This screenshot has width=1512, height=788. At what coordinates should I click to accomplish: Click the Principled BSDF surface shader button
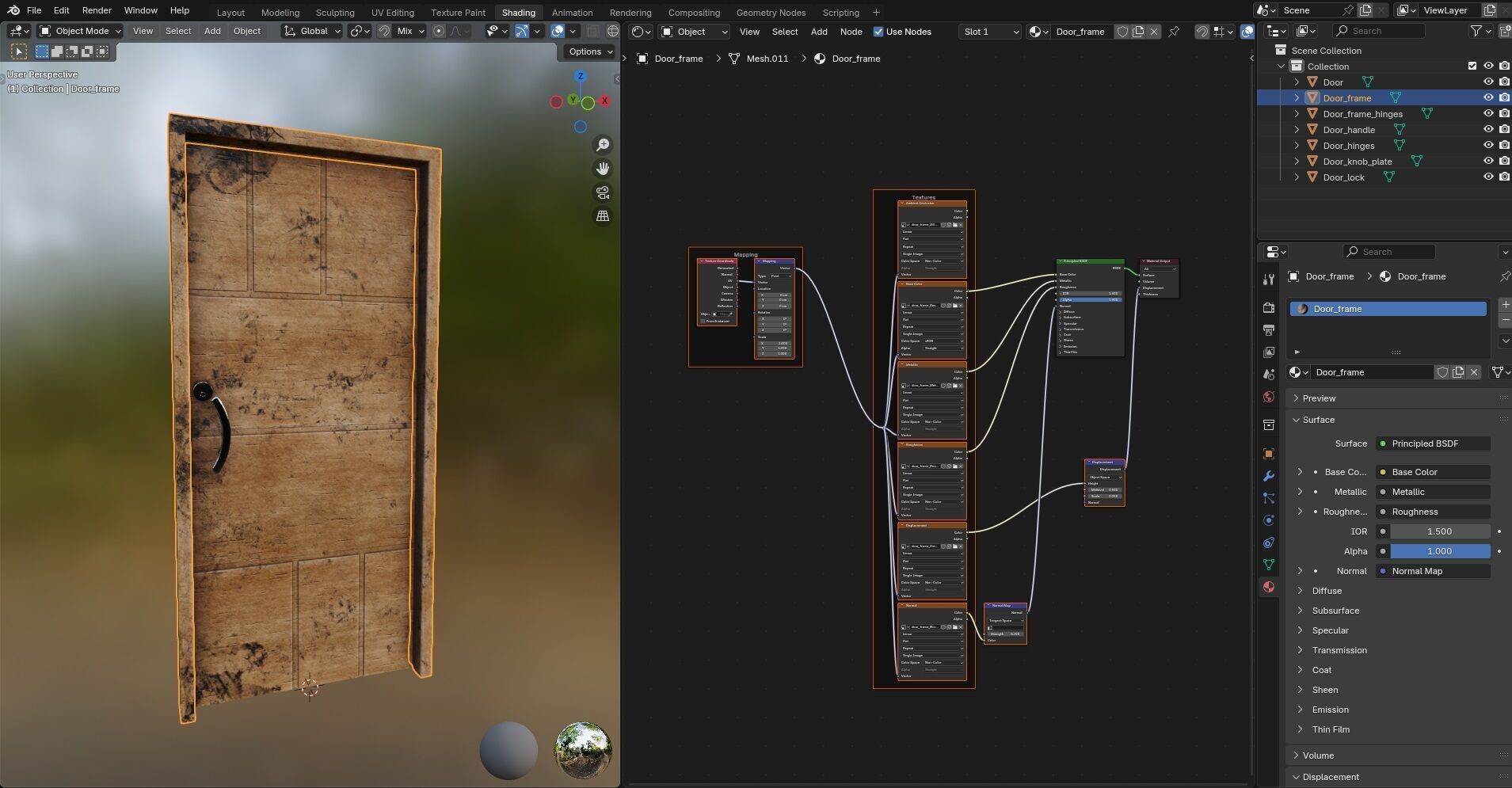[1434, 443]
